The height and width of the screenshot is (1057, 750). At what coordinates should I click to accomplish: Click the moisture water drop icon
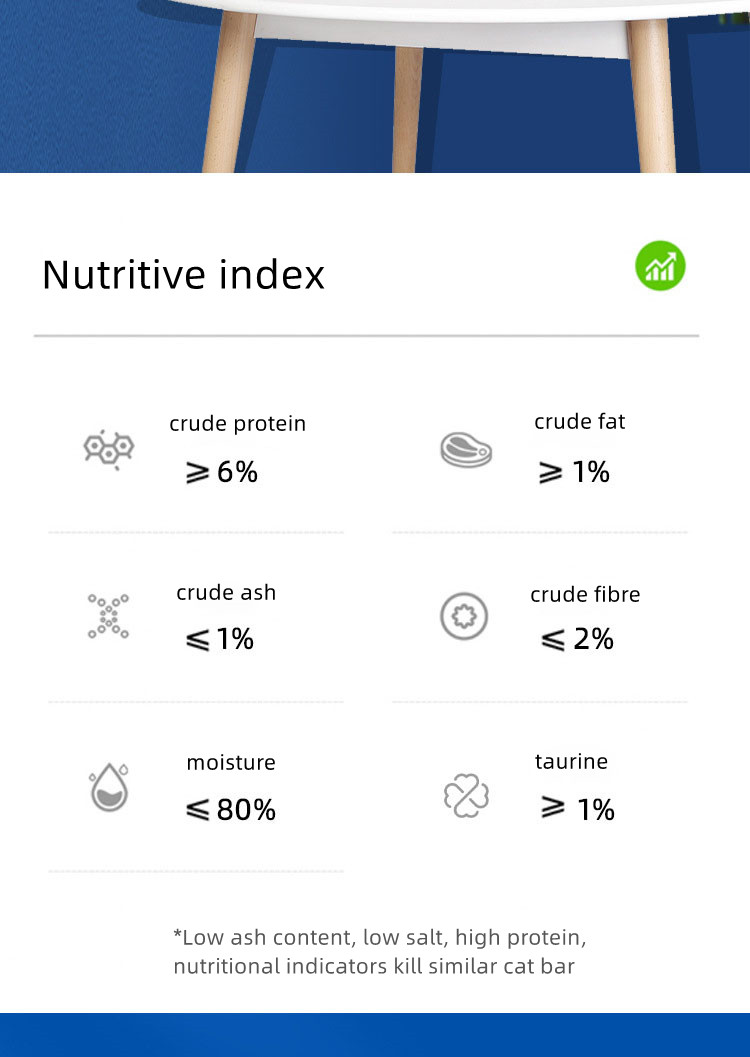point(108,787)
